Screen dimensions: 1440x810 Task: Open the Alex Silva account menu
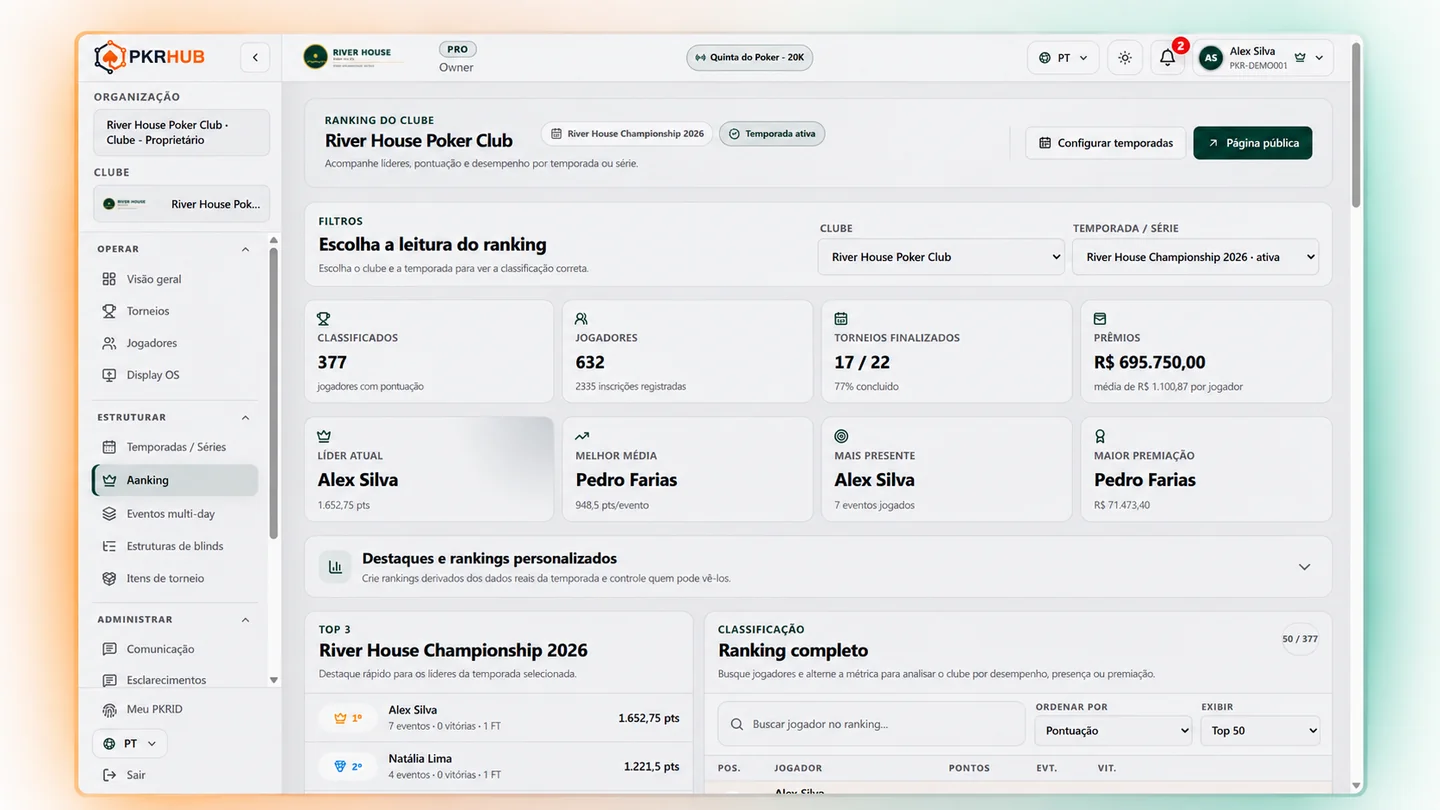(x=1264, y=58)
